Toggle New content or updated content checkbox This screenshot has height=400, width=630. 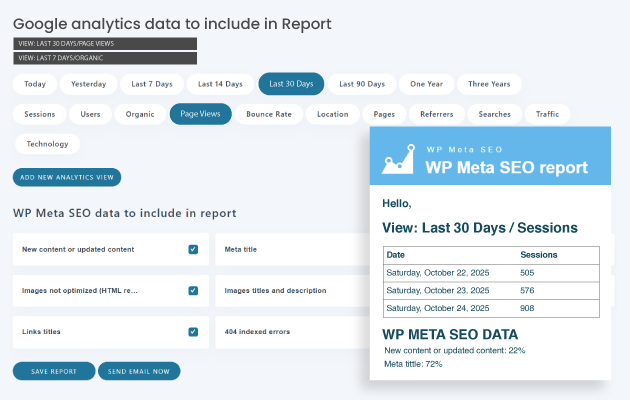pos(193,249)
